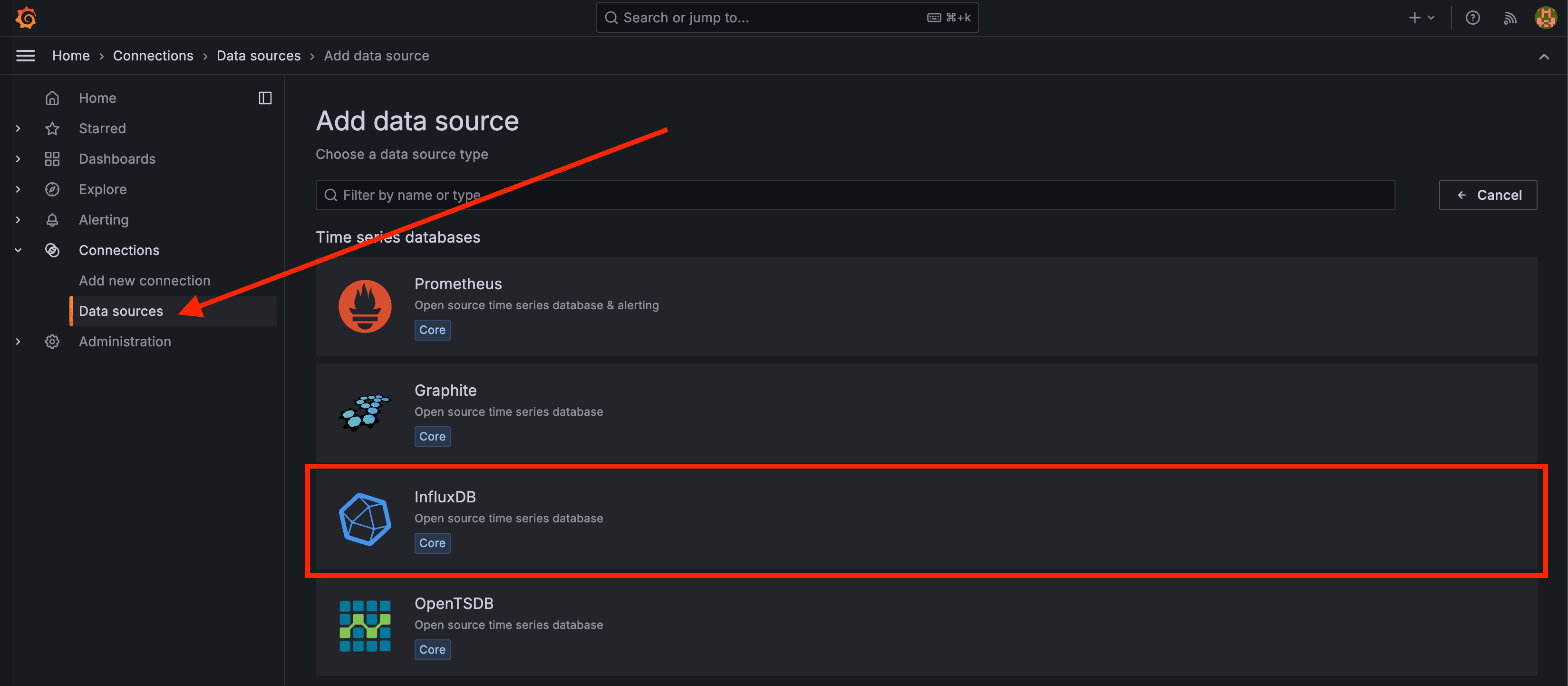Select the Prometheus data source title
Viewport: 1568px width, 686px height.
pyautogui.click(x=458, y=284)
